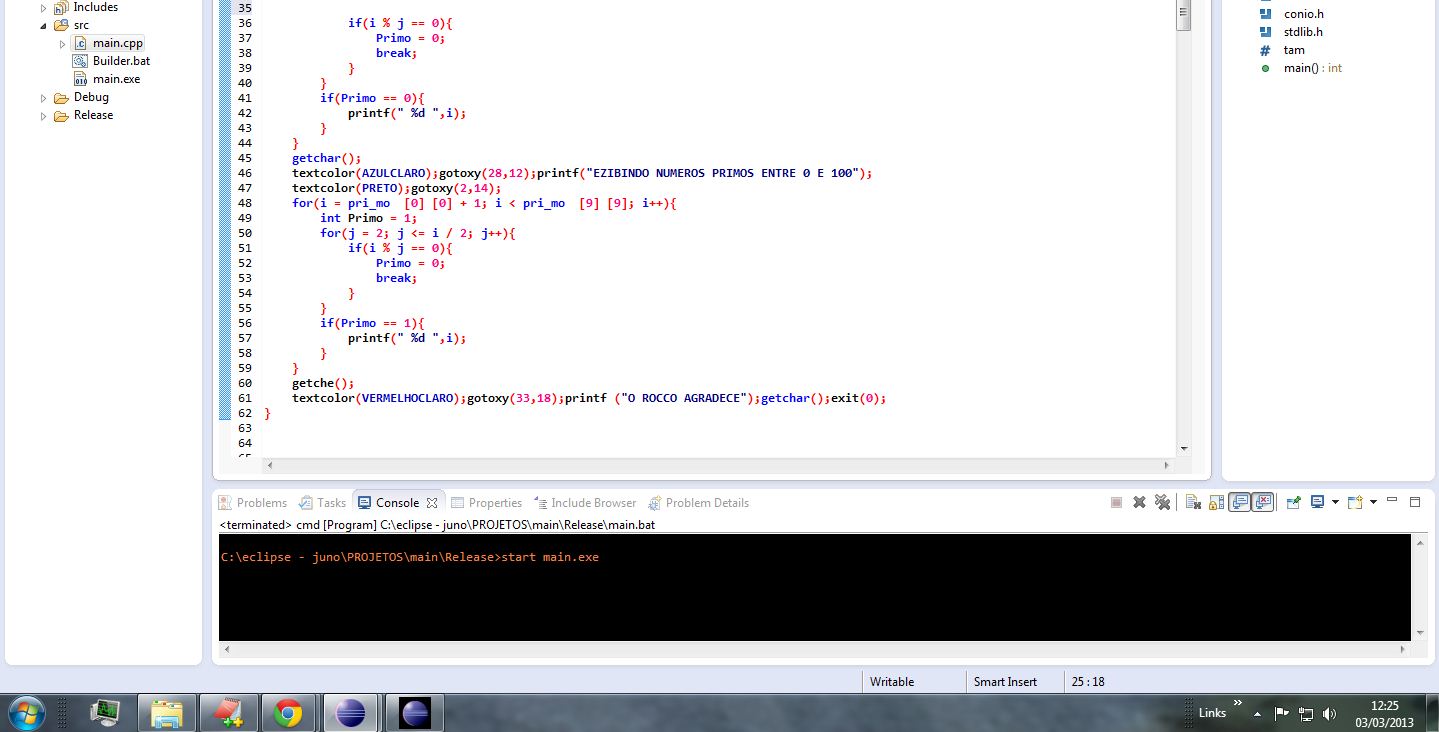Click the Display Selected Console icon
1439x732 pixels.
click(x=1317, y=502)
